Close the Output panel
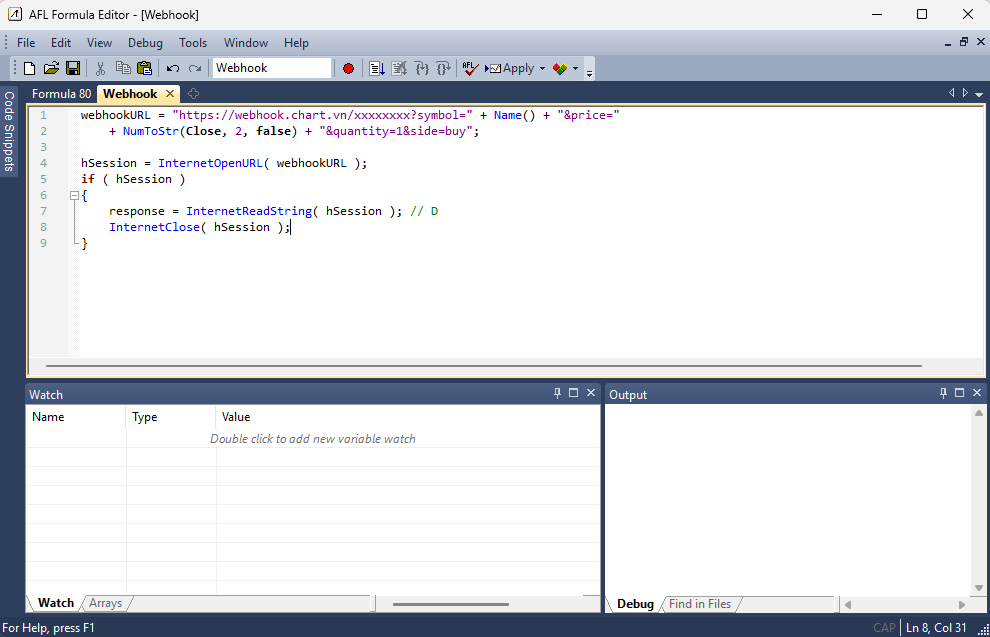990x637 pixels. point(977,393)
